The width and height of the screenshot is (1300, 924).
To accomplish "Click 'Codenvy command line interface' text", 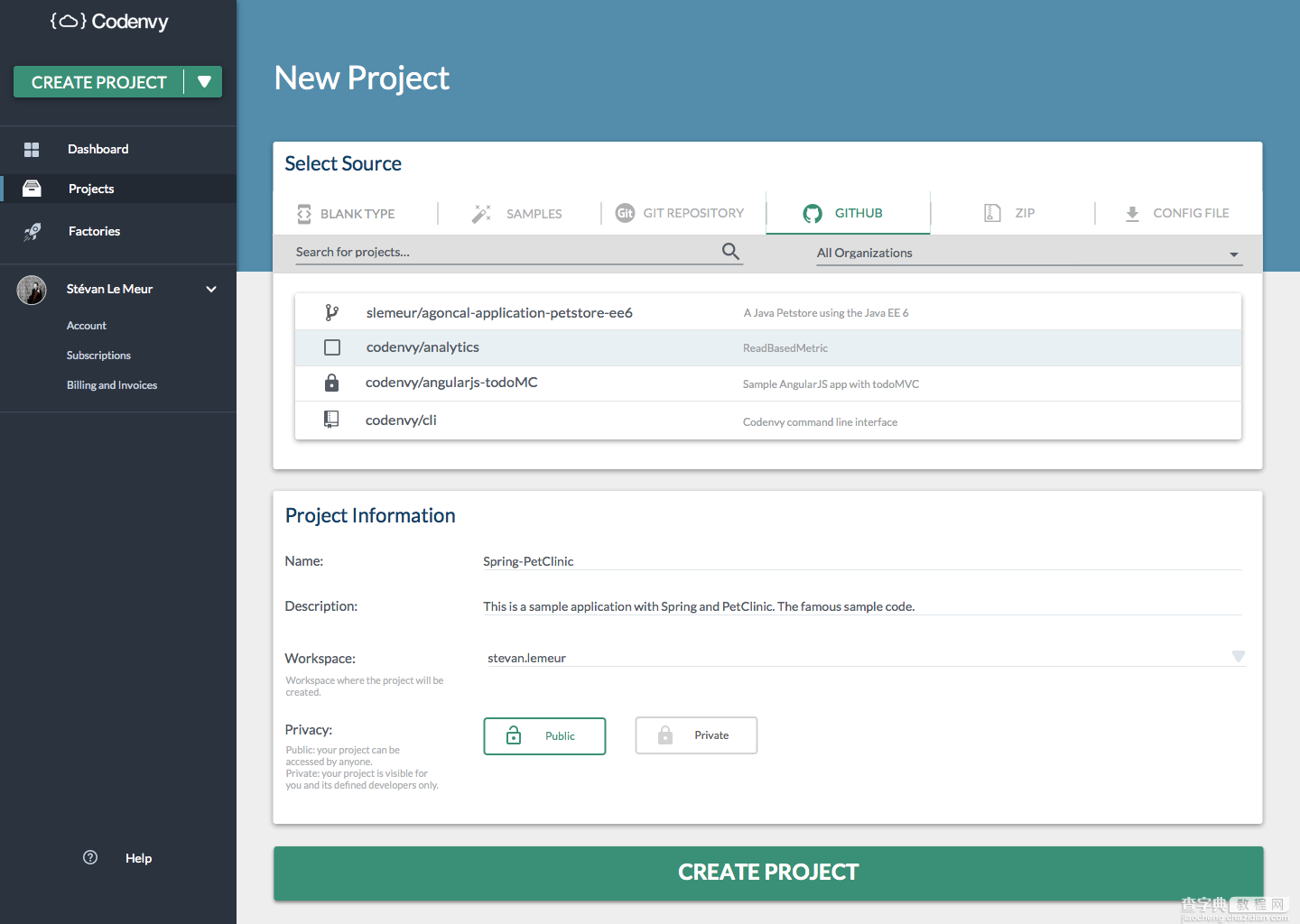I will pos(820,422).
